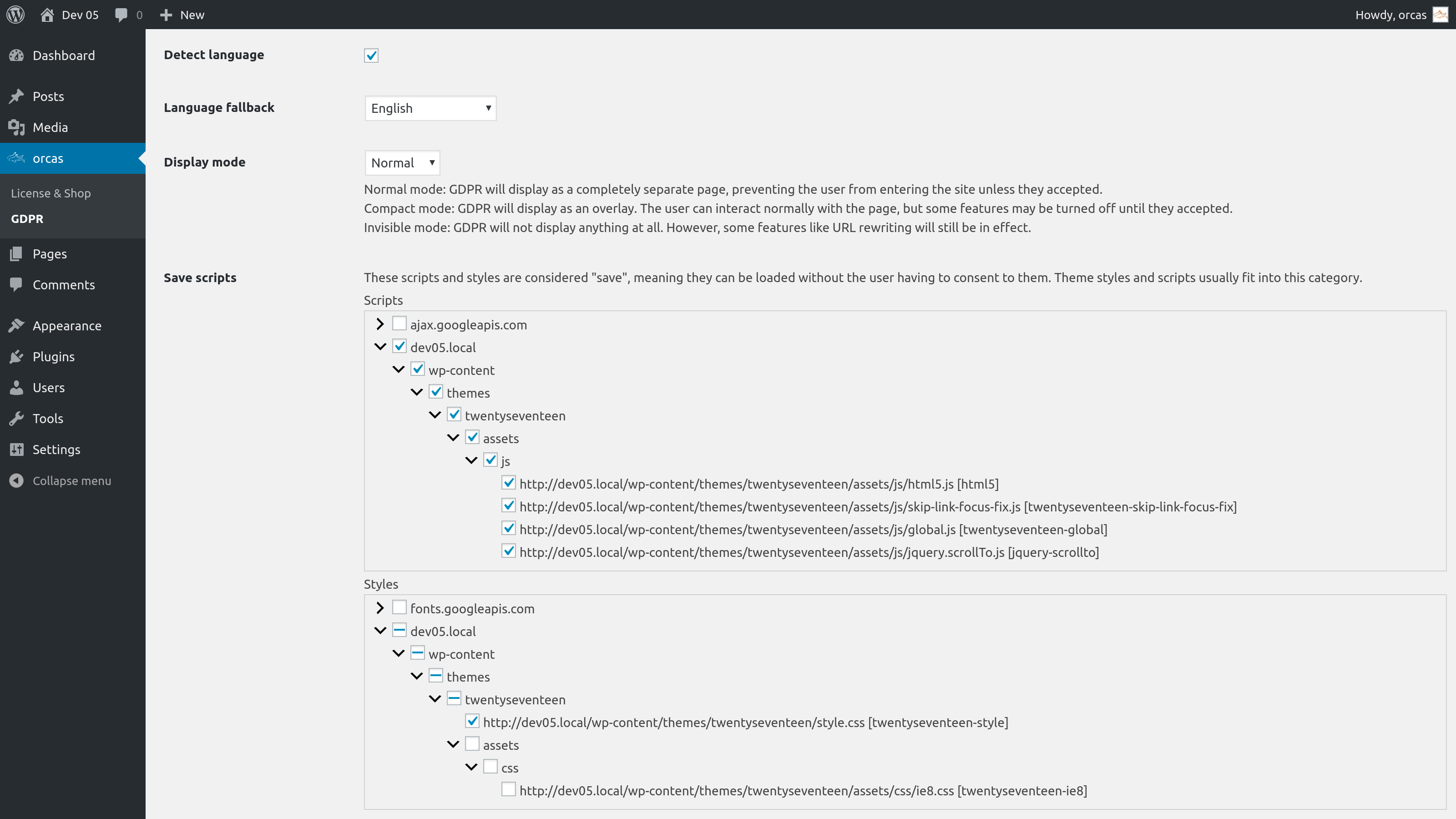
Task: Click the Tools wrench icon
Action: 16,418
